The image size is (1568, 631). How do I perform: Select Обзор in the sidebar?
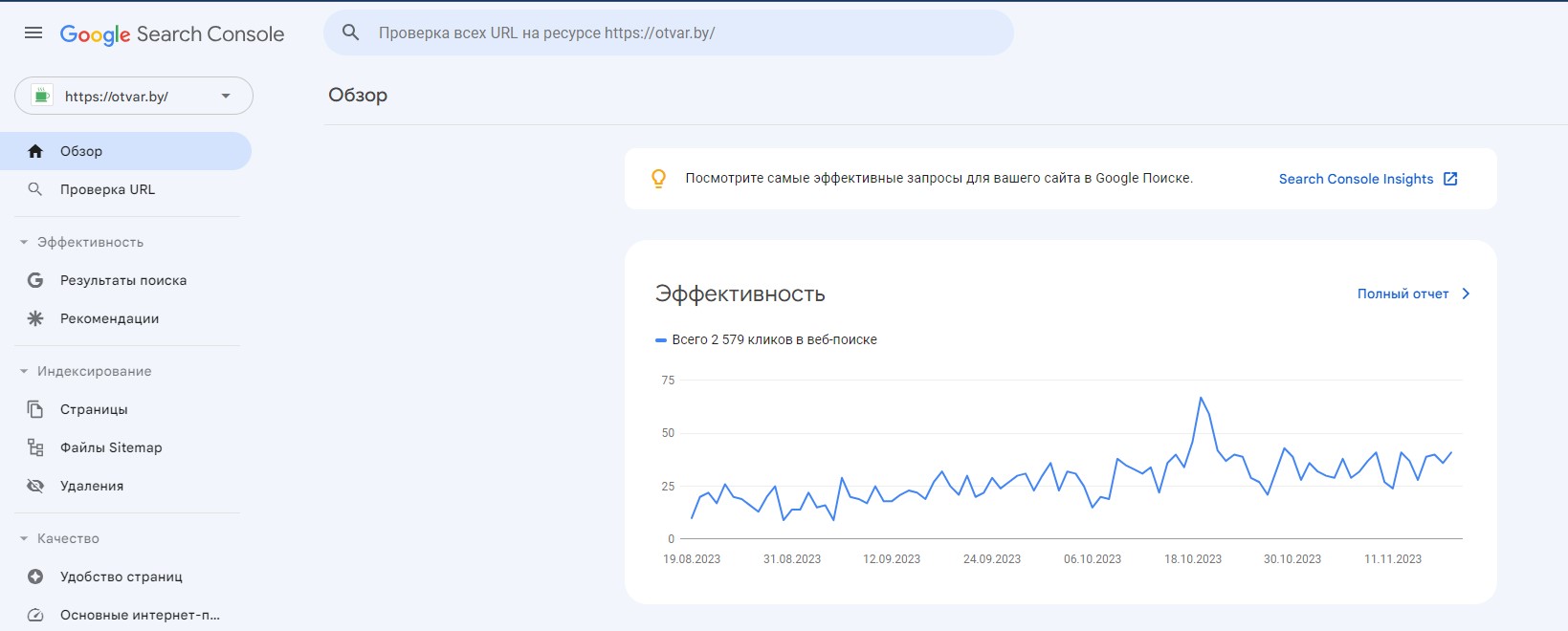pyautogui.click(x=125, y=151)
